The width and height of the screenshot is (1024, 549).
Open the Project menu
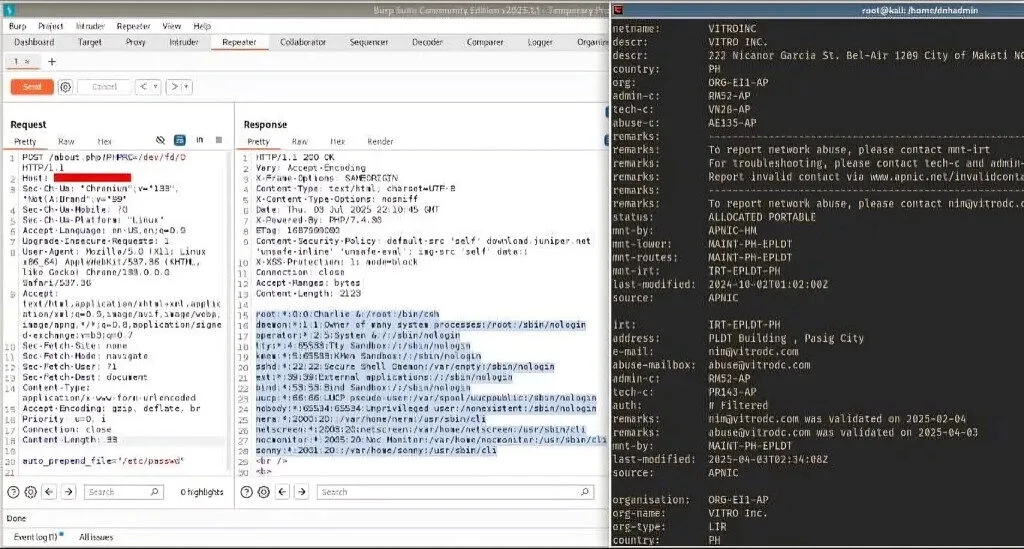(50, 26)
